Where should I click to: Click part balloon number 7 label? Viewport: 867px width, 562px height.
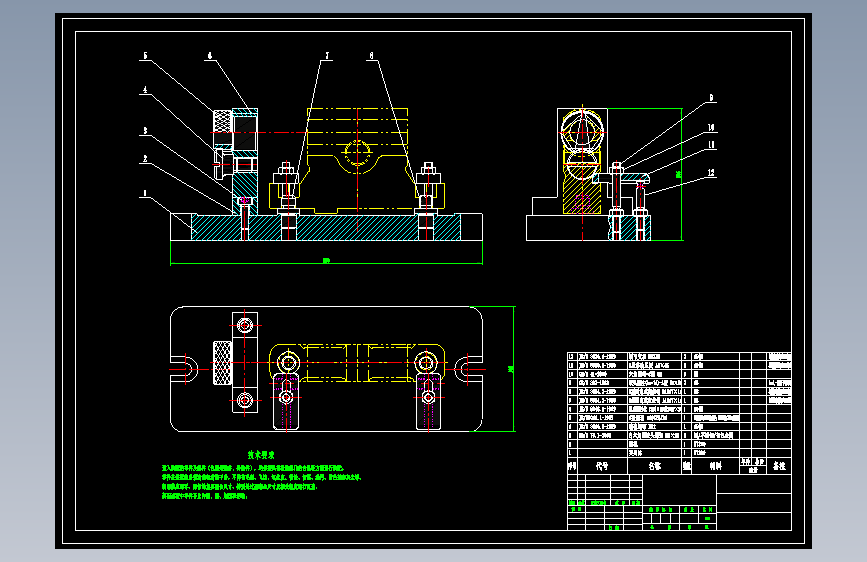pyautogui.click(x=327, y=55)
